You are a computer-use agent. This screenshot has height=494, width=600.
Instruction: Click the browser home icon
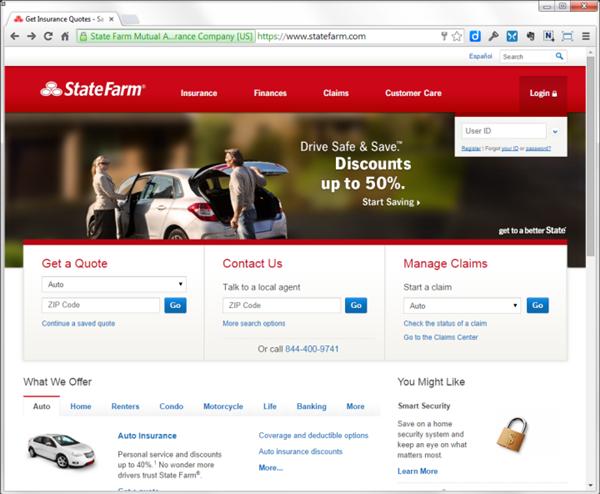(65, 36)
